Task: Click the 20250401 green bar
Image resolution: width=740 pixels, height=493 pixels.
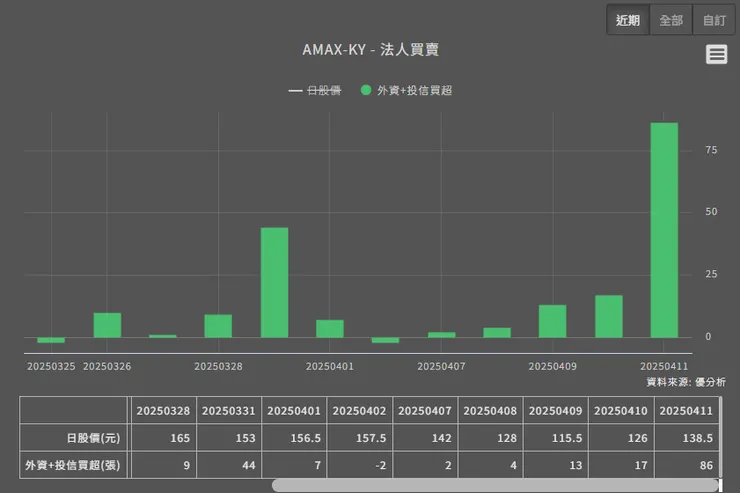Action: pos(330,328)
